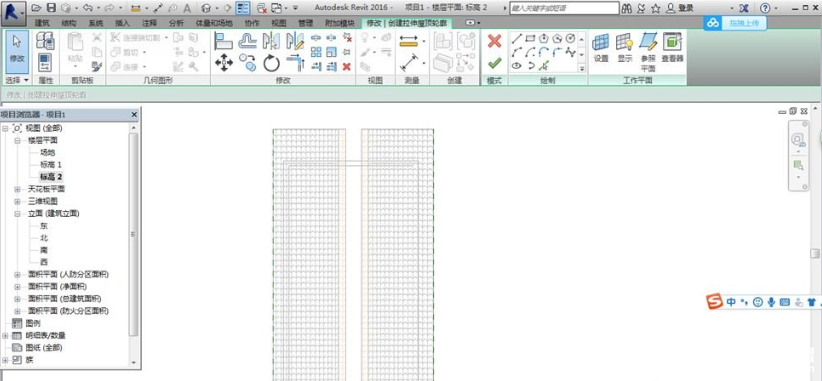This screenshot has height=381, width=822.
Task: Open the 标高 1 floor plan
Action: (x=51, y=165)
